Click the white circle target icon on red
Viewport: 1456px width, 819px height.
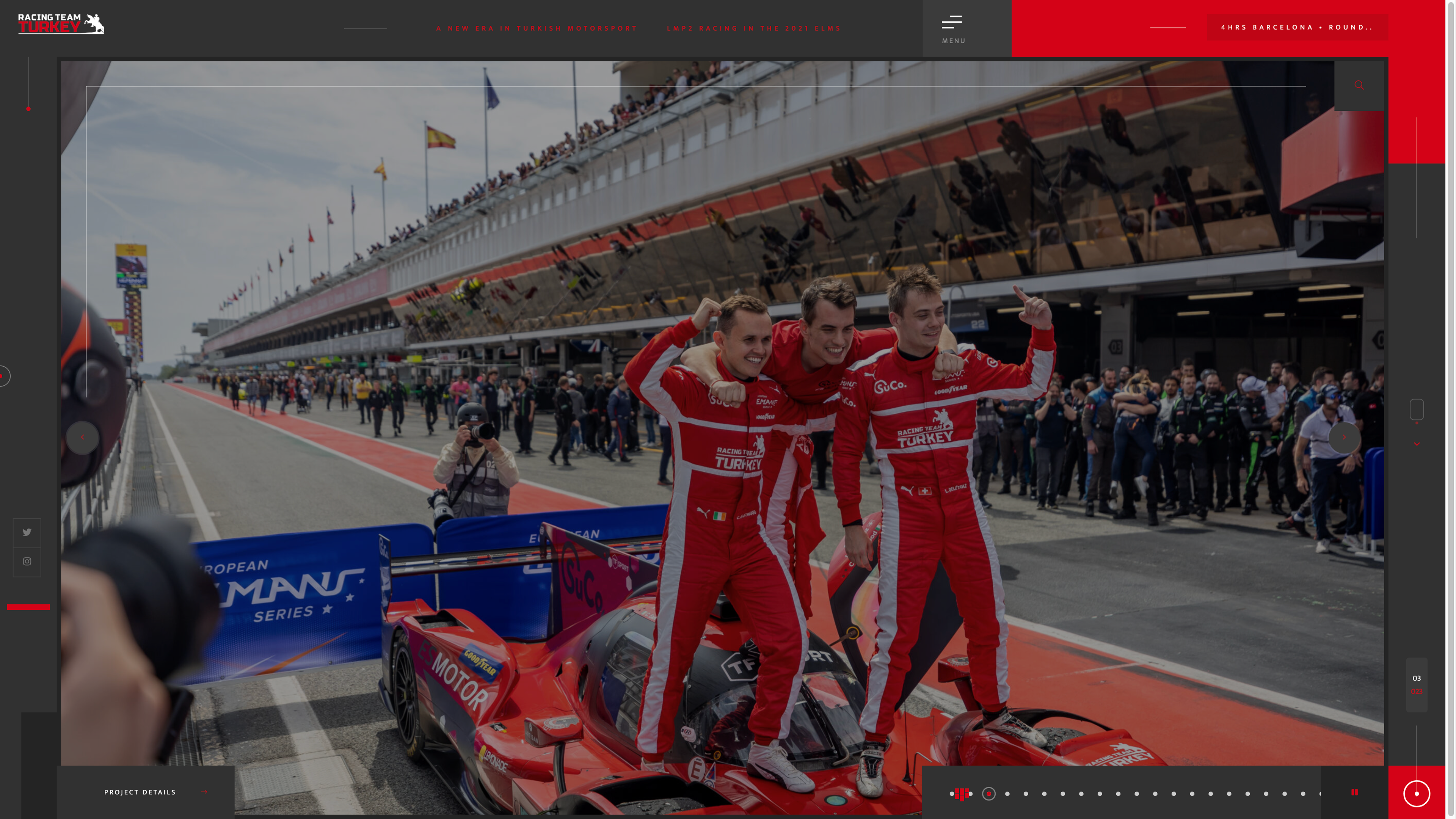coord(1417,794)
